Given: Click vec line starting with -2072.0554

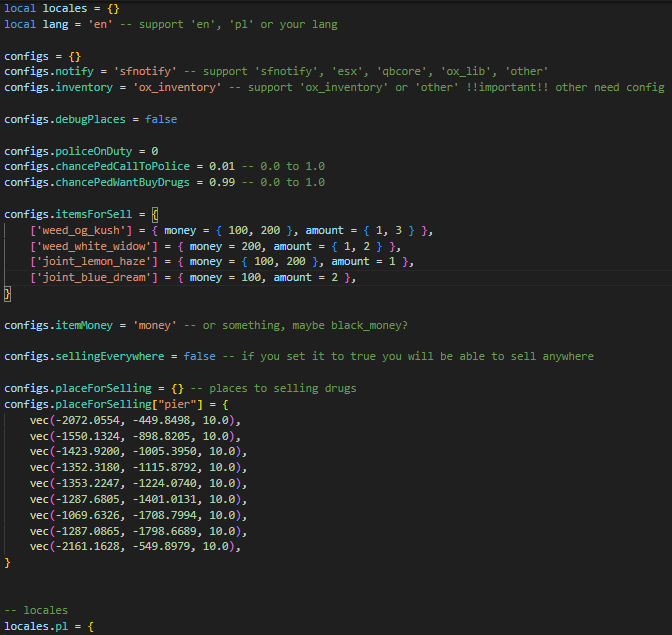Looking at the screenshot, I should coord(135,421).
